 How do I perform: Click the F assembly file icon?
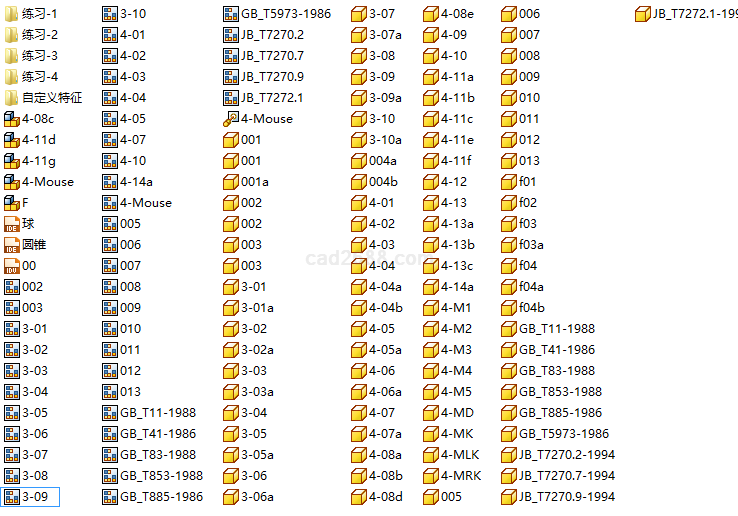[12, 203]
